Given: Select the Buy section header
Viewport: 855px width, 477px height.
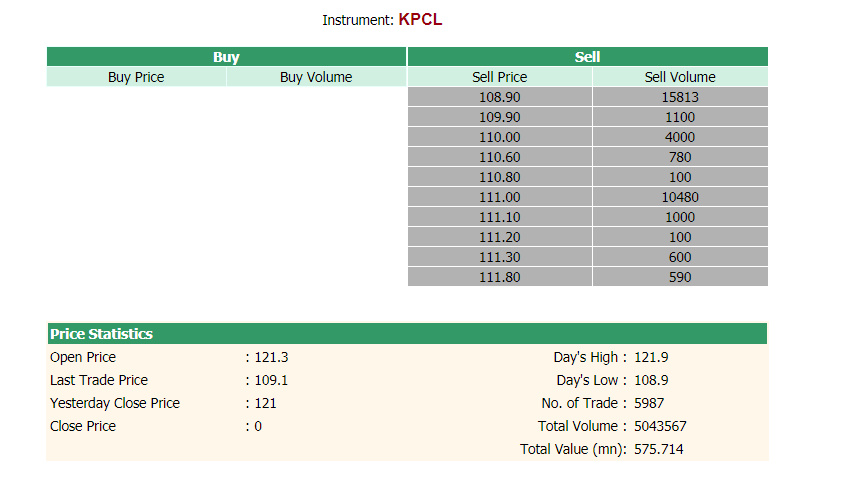Looking at the screenshot, I should (x=226, y=57).
